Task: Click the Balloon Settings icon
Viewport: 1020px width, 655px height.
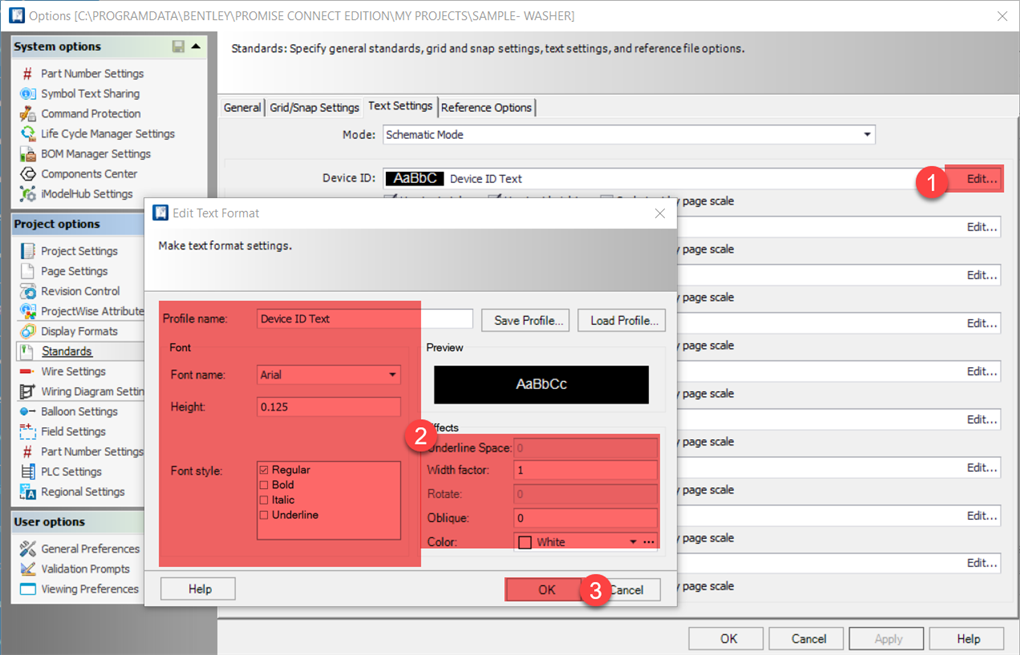Action: (x=27, y=411)
